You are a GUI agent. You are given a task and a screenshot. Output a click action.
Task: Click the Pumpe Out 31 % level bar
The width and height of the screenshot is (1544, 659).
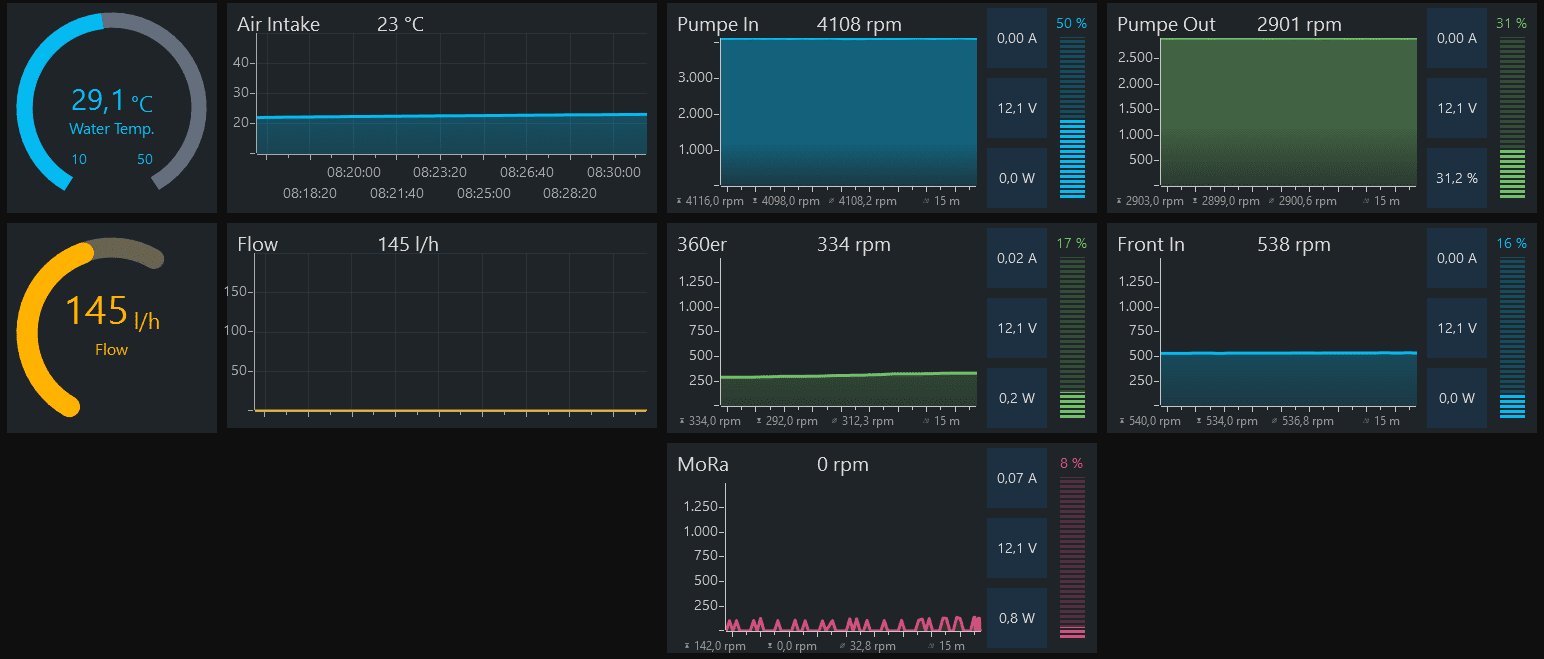(x=1511, y=117)
